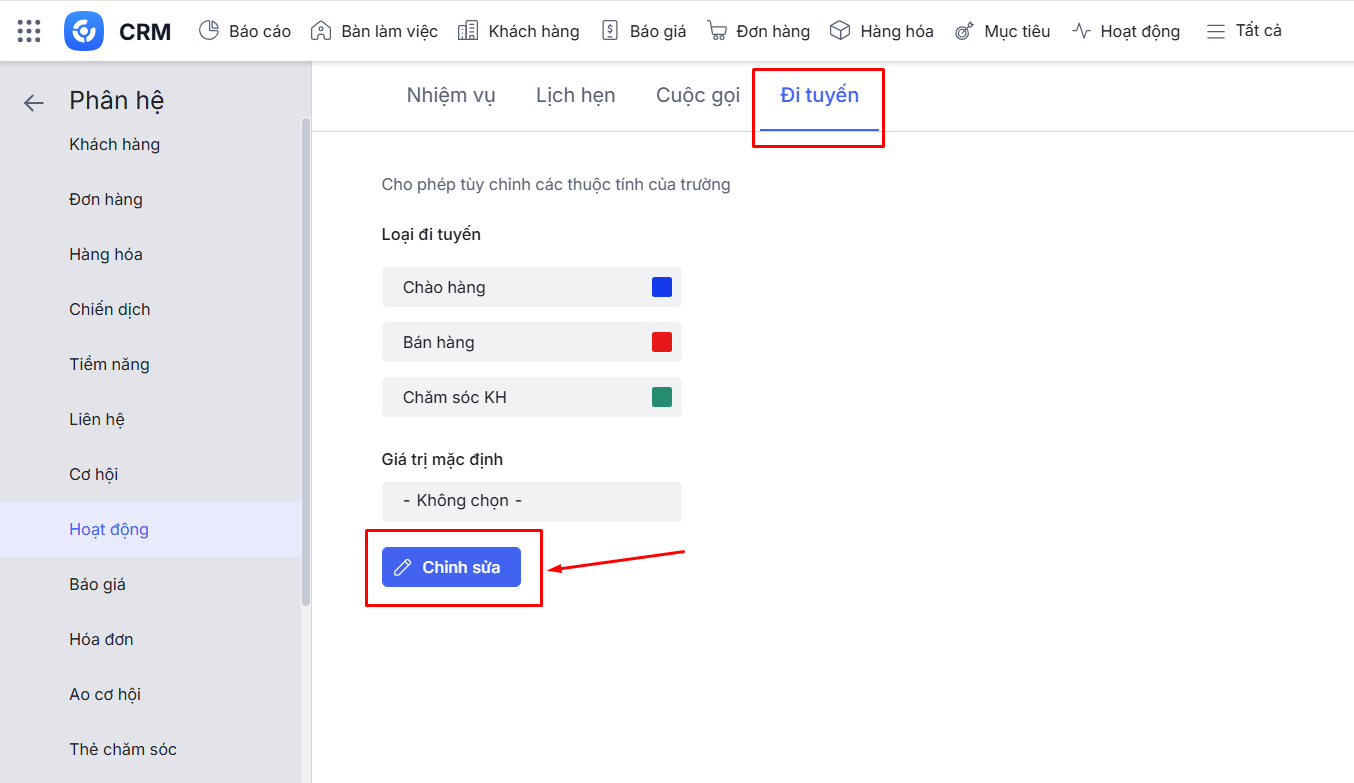Image resolution: width=1354 pixels, height=783 pixels.
Task: Click the back arrow beside Phân hệ
Action: click(x=34, y=102)
